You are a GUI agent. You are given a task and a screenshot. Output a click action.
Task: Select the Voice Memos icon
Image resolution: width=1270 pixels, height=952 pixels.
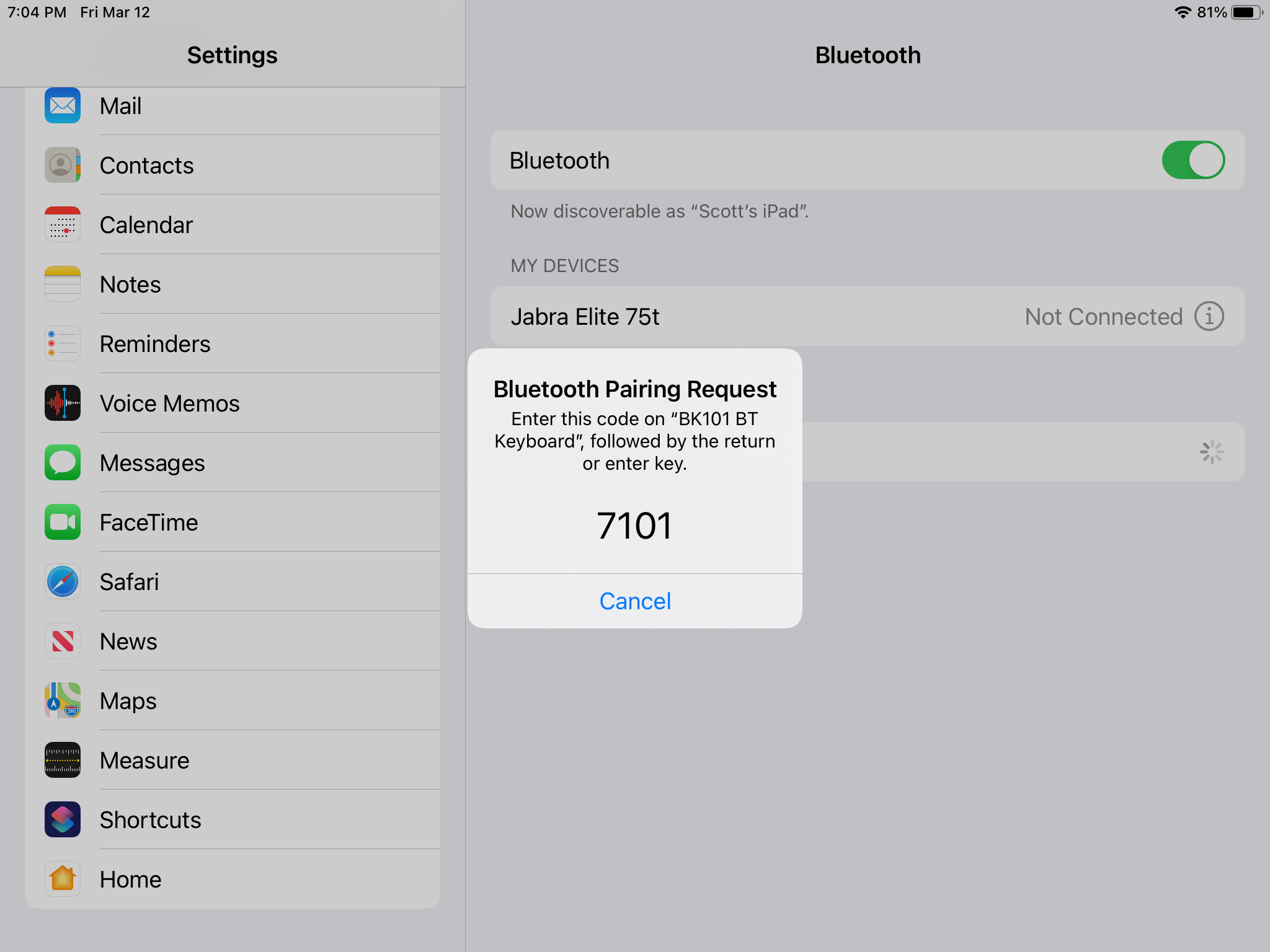pyautogui.click(x=62, y=403)
